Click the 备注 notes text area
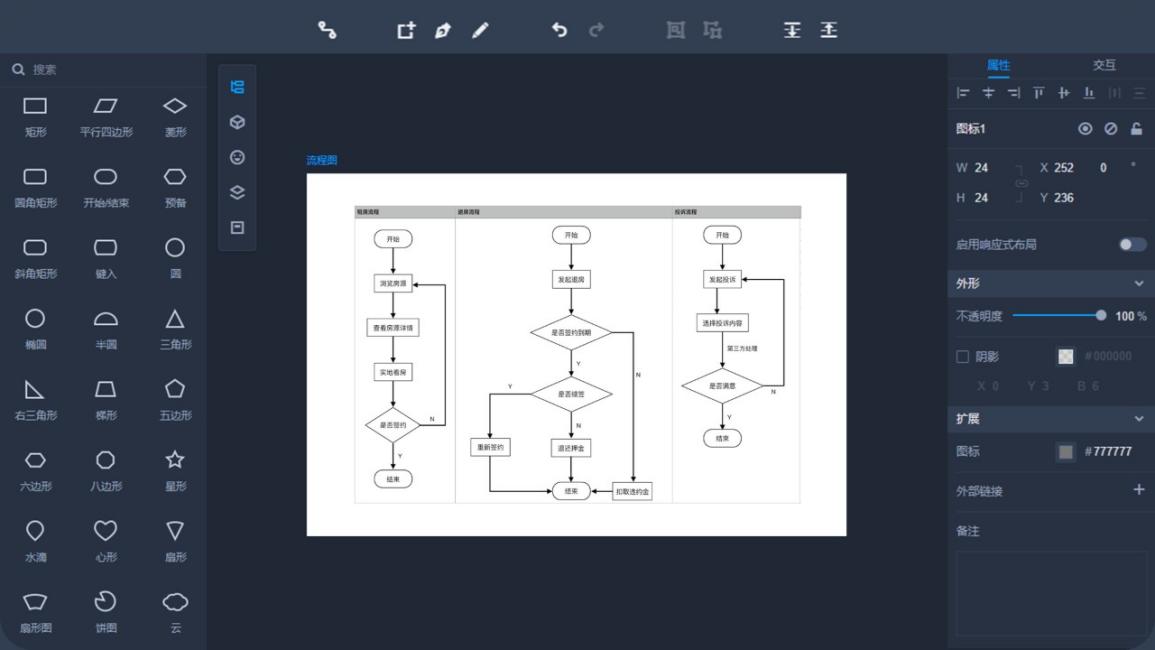 pos(1051,593)
